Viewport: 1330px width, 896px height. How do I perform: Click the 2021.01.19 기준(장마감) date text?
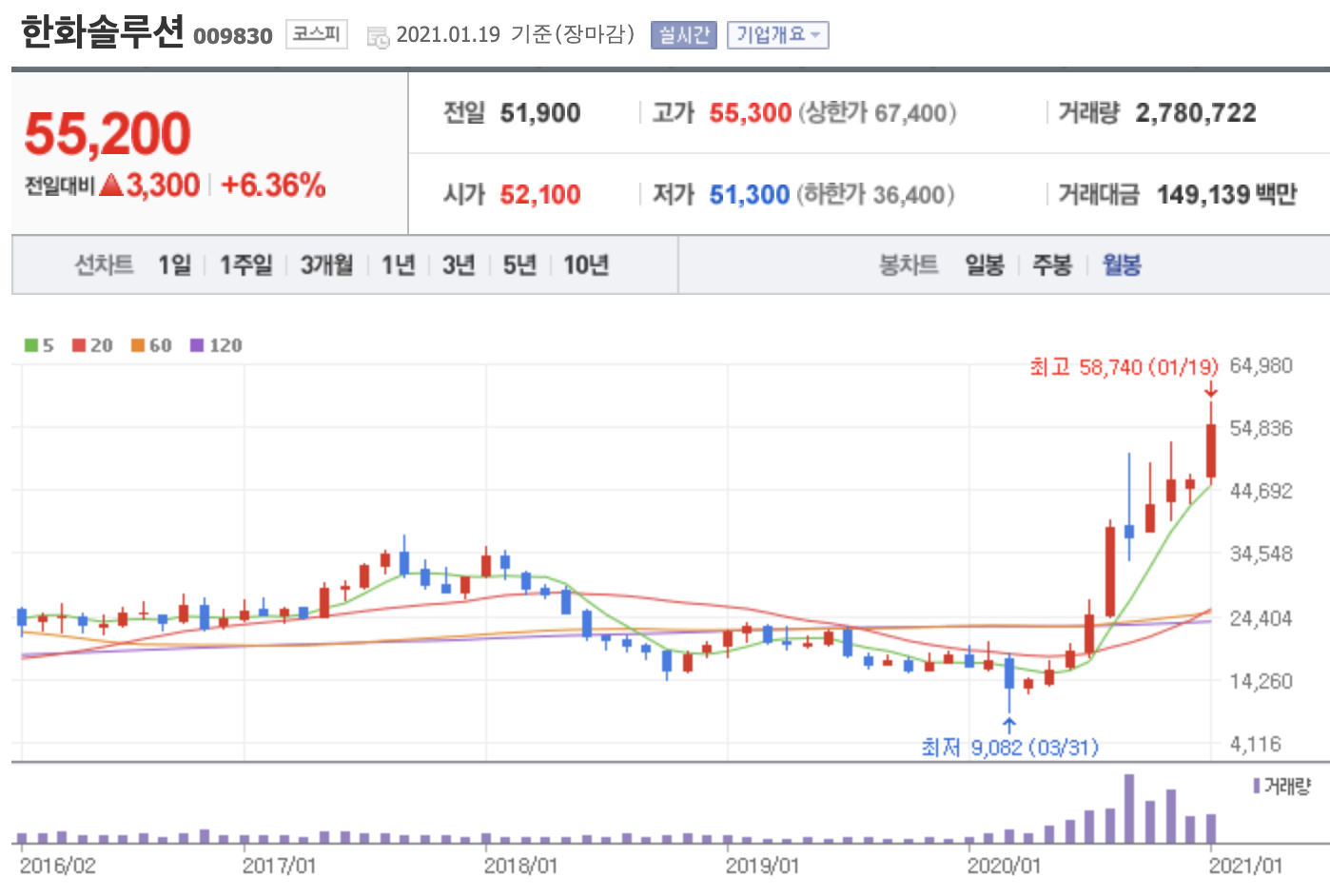[x=515, y=34]
